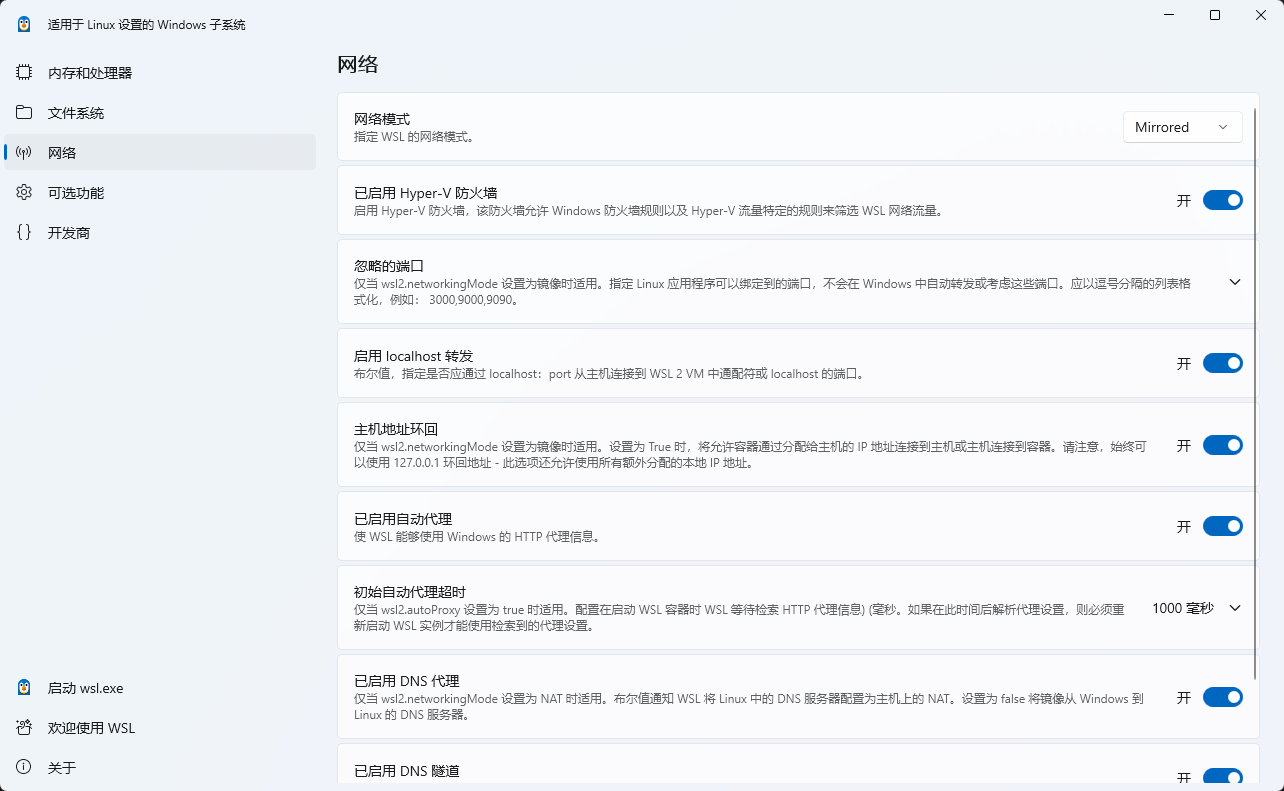
Task: Disable the Hyper-V 防火墙 toggle
Action: coord(1222,200)
